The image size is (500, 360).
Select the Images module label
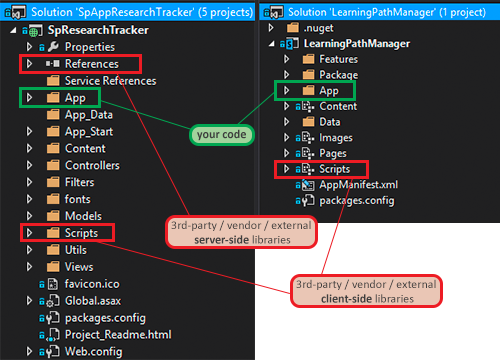pos(336,138)
